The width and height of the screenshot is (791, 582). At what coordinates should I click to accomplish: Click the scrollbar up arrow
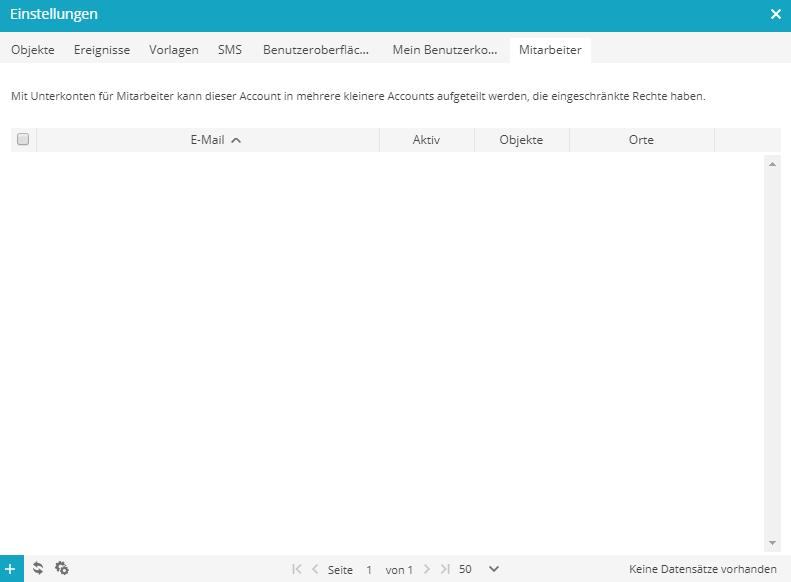click(x=772, y=164)
